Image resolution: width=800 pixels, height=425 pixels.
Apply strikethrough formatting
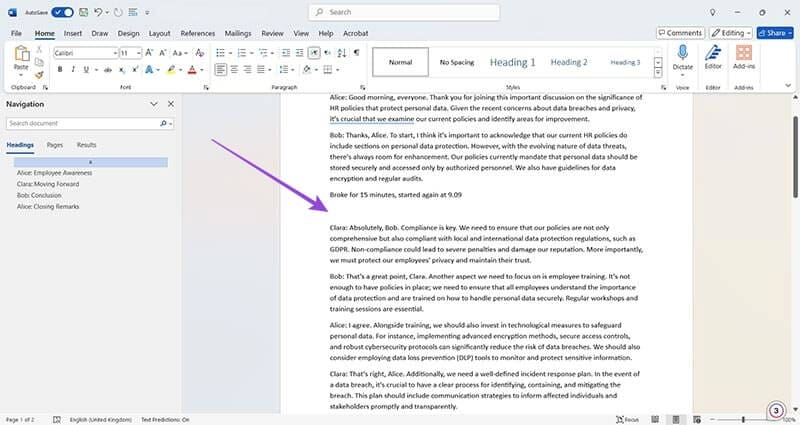point(108,69)
